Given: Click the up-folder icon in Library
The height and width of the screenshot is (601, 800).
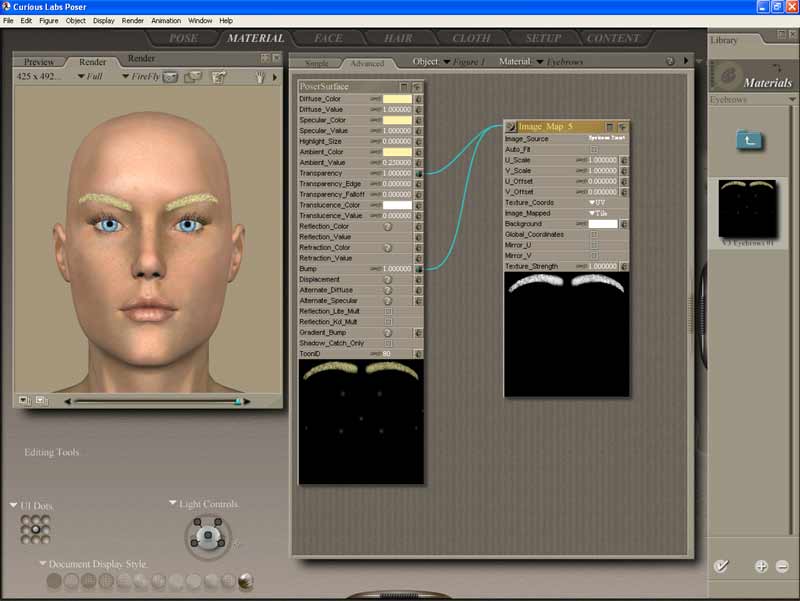Looking at the screenshot, I should click(x=748, y=140).
